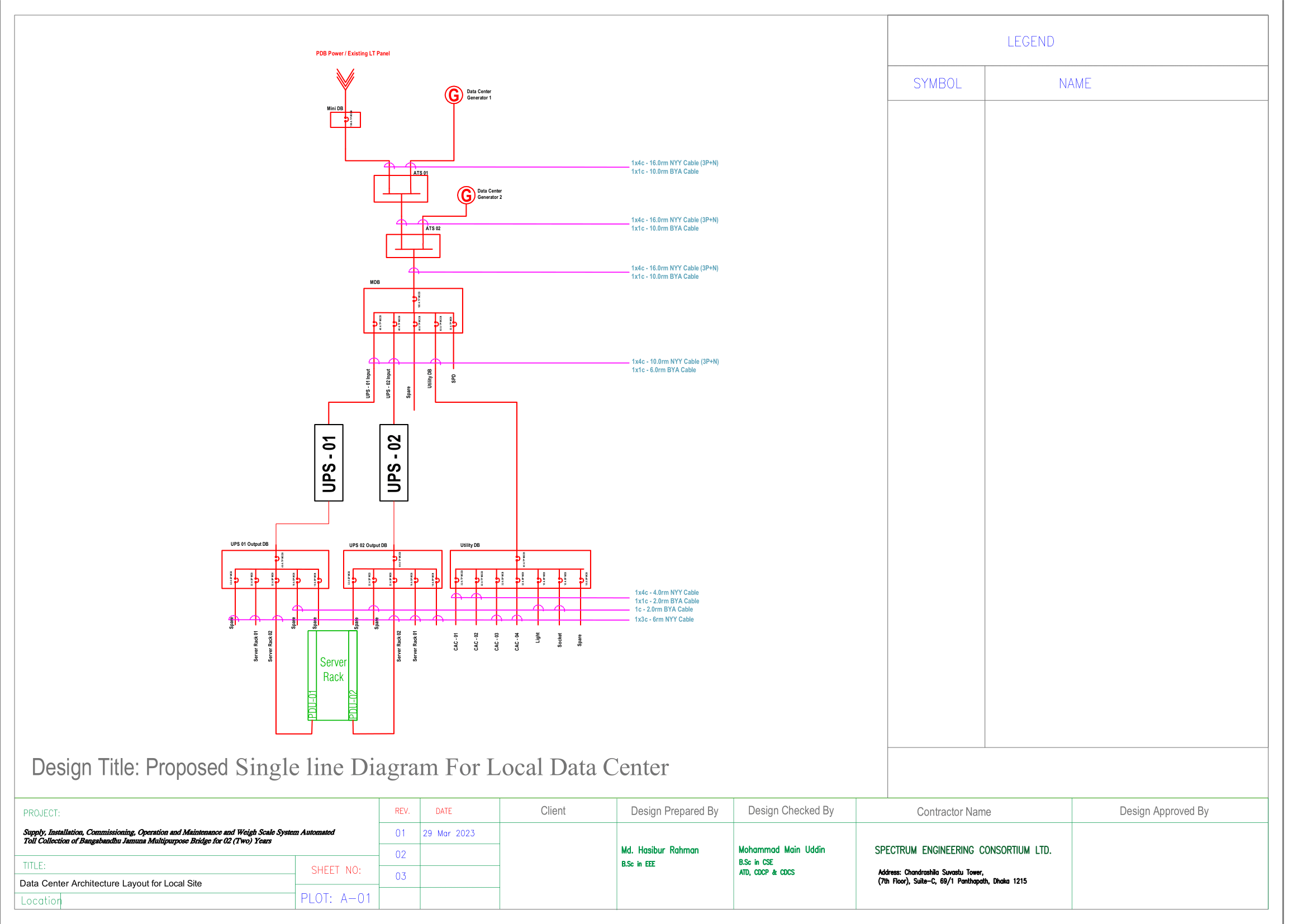Click the Design Checked By header

(791, 810)
